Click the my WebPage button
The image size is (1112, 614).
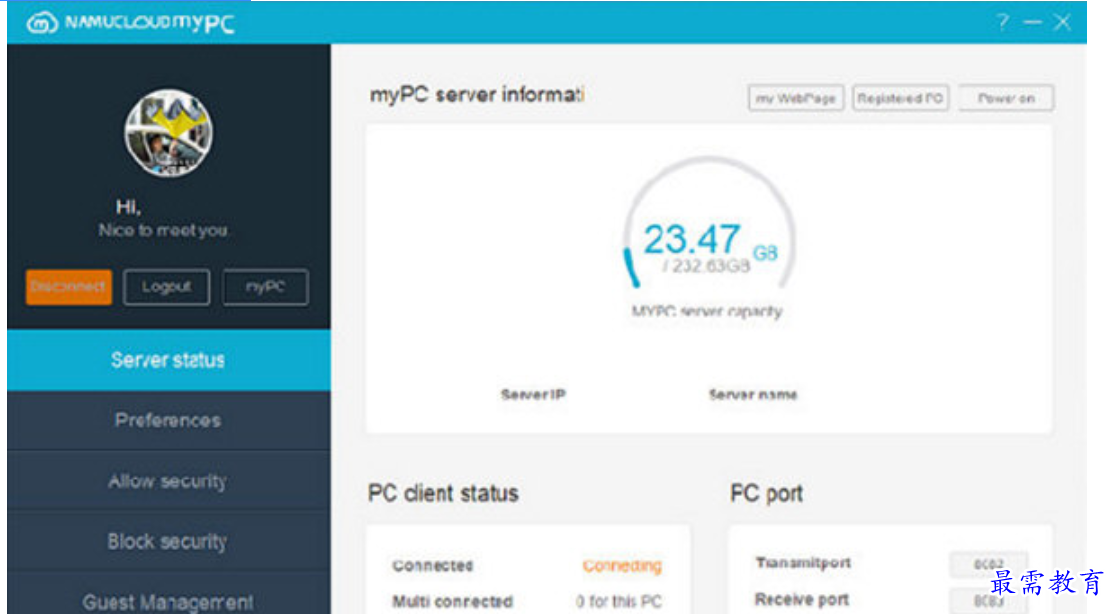[796, 99]
